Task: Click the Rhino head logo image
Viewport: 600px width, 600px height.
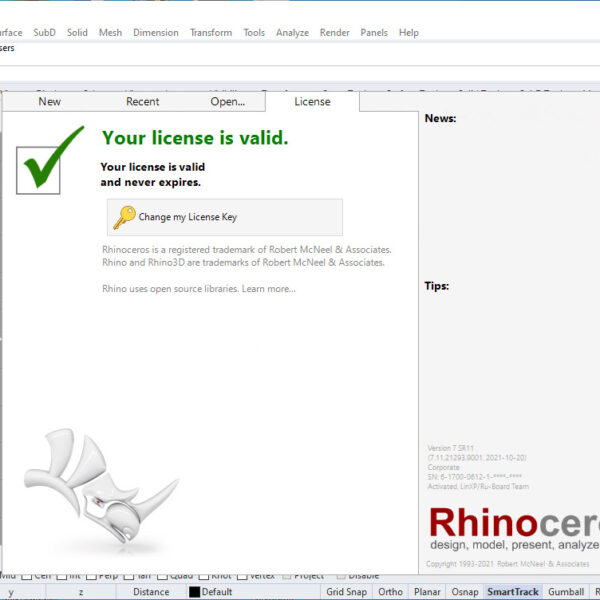Action: pos(101,485)
